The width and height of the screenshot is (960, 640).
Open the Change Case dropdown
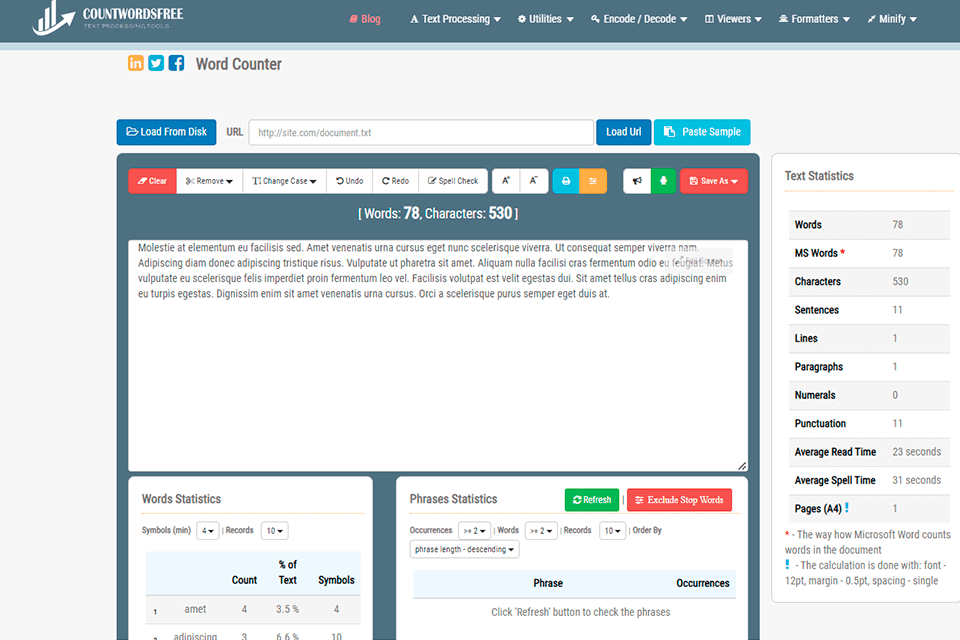pyautogui.click(x=285, y=181)
